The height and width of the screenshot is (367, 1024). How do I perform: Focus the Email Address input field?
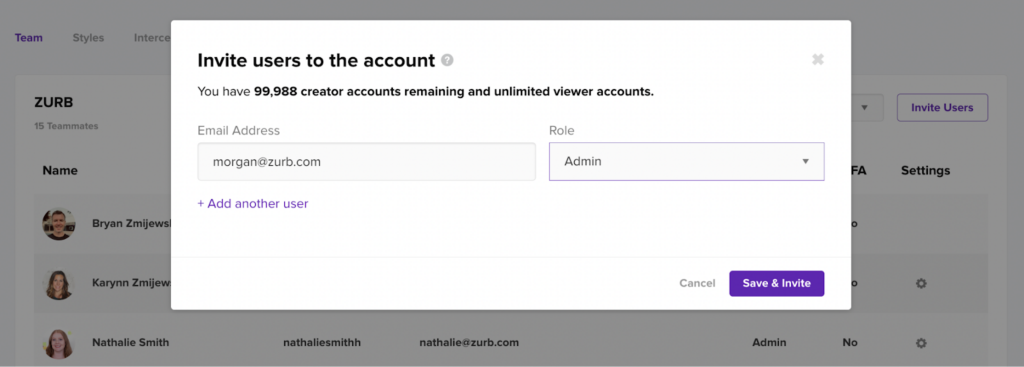tap(366, 161)
